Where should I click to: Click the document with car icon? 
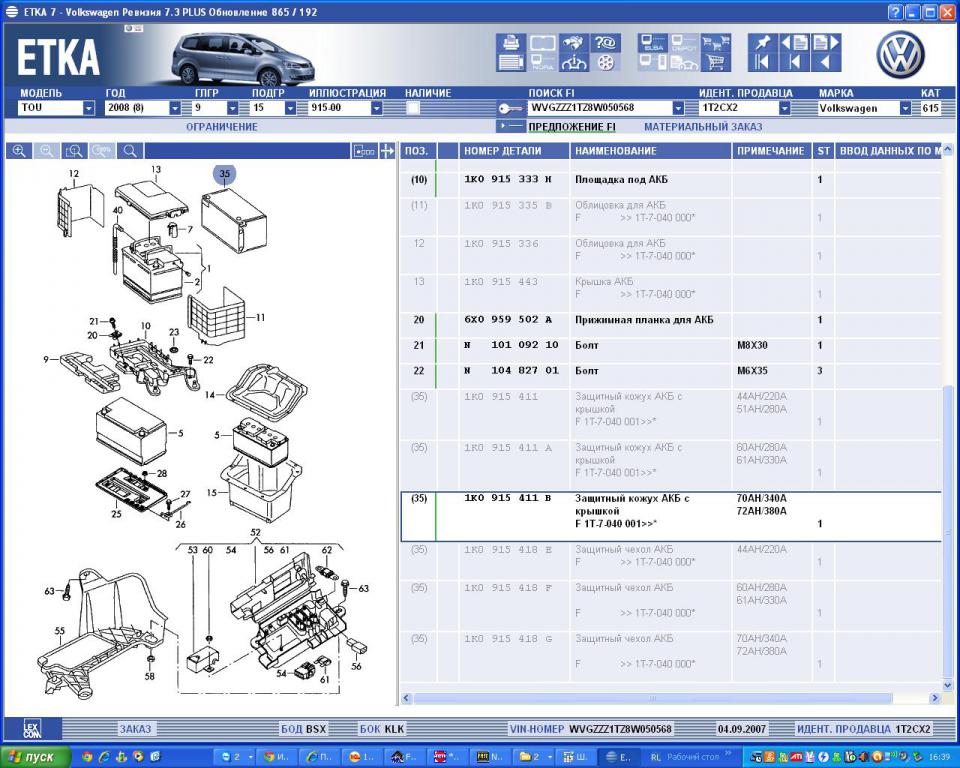[684, 62]
